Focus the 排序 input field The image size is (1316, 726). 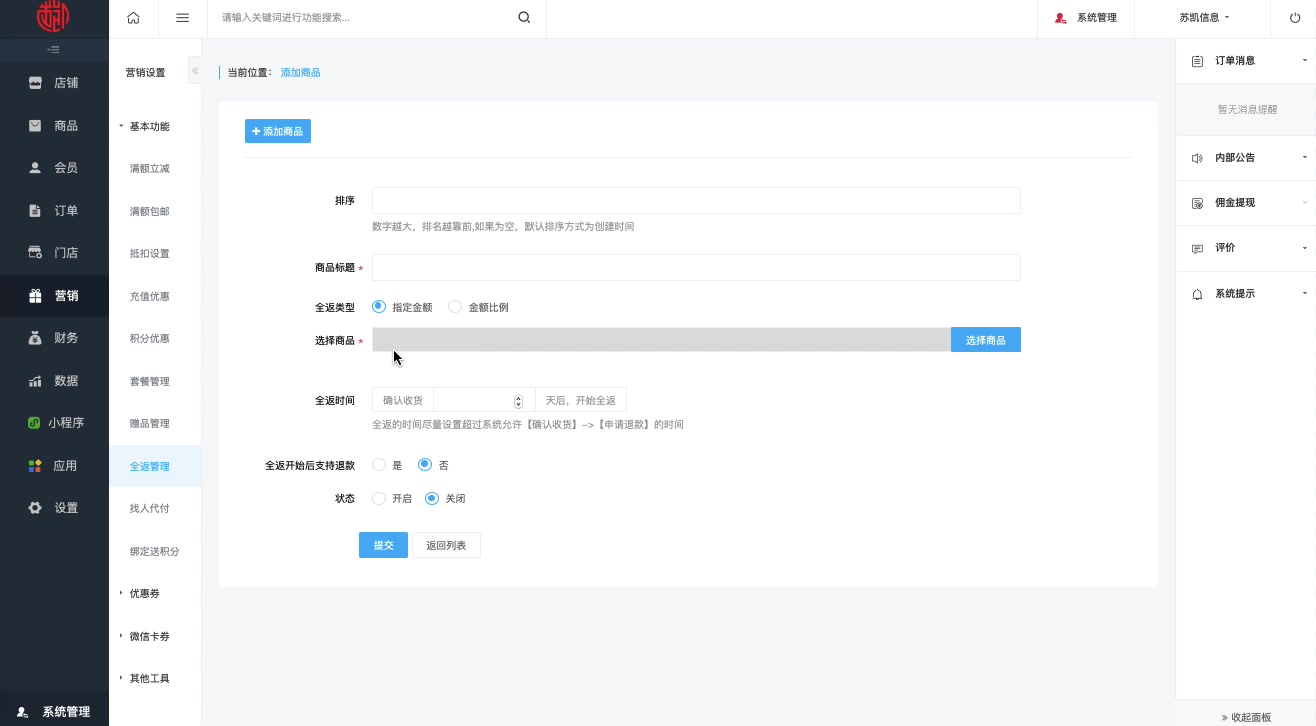click(696, 200)
